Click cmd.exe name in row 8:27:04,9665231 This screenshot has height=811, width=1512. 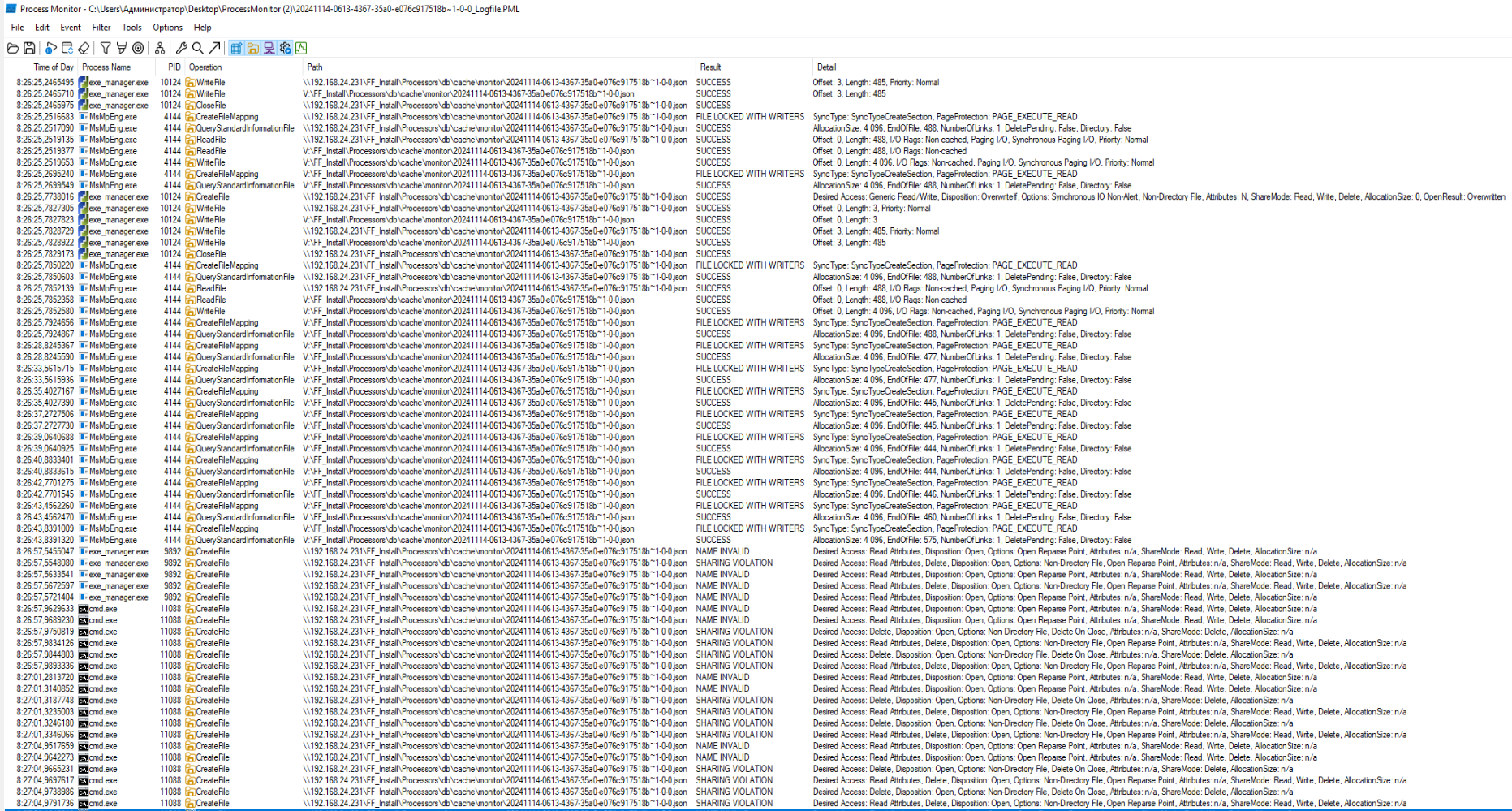[x=103, y=769]
